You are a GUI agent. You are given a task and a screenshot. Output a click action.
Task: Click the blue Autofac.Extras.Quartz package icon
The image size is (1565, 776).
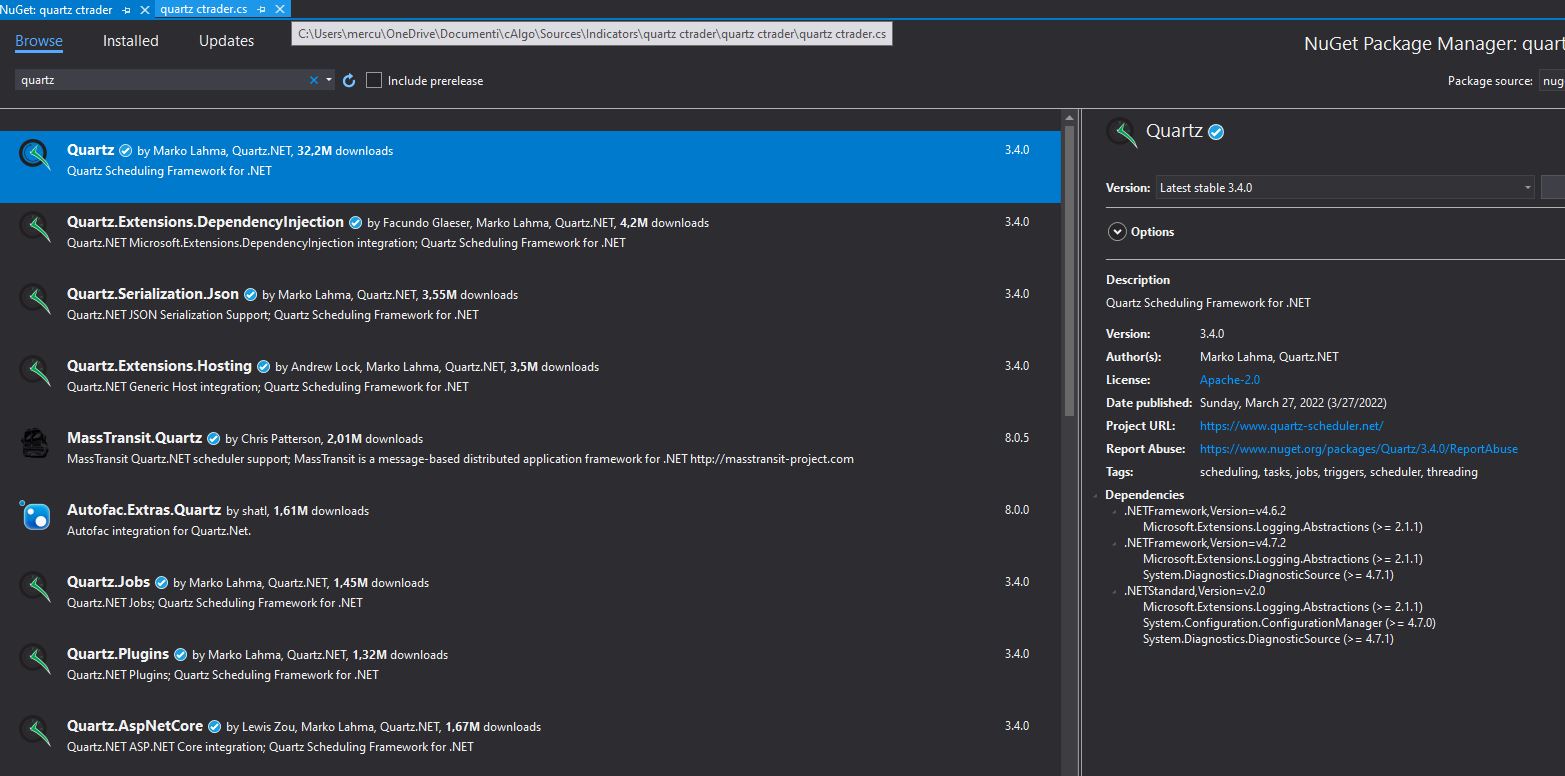point(35,515)
